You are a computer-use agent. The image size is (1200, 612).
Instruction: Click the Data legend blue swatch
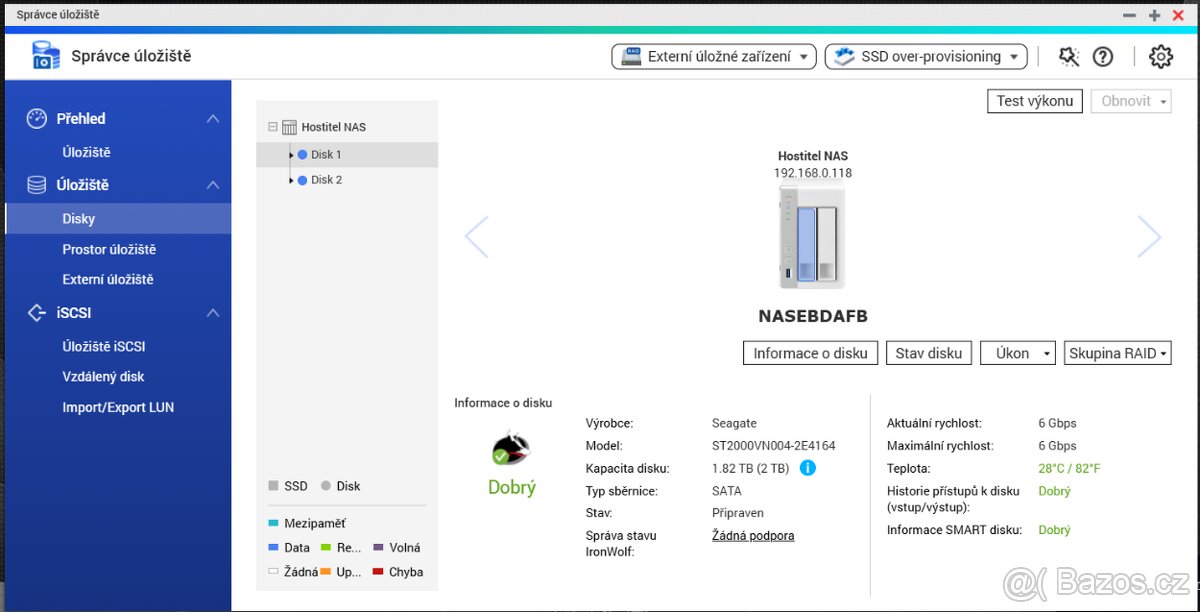[x=273, y=548]
